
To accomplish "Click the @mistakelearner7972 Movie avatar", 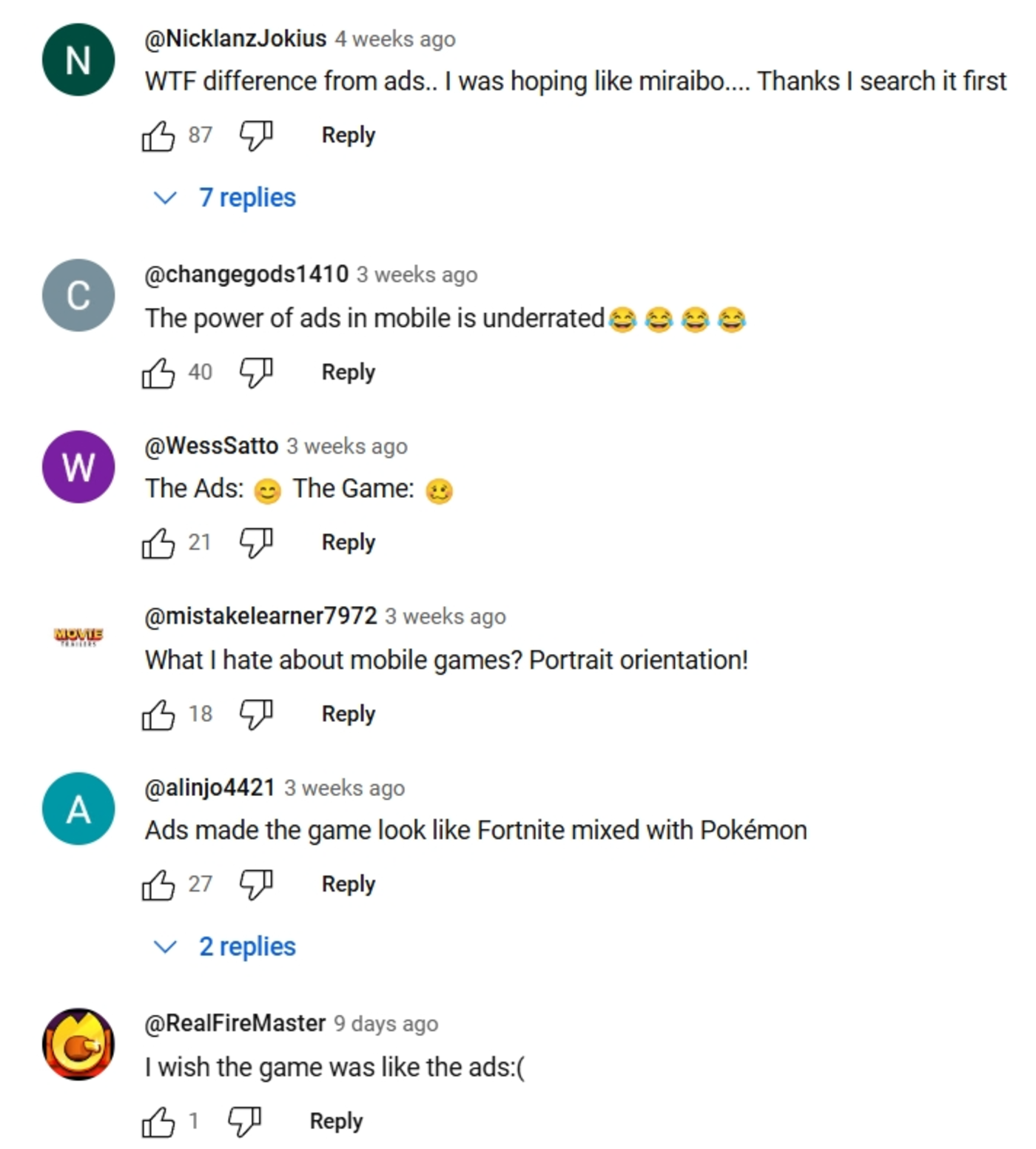I will pyautogui.click(x=78, y=636).
